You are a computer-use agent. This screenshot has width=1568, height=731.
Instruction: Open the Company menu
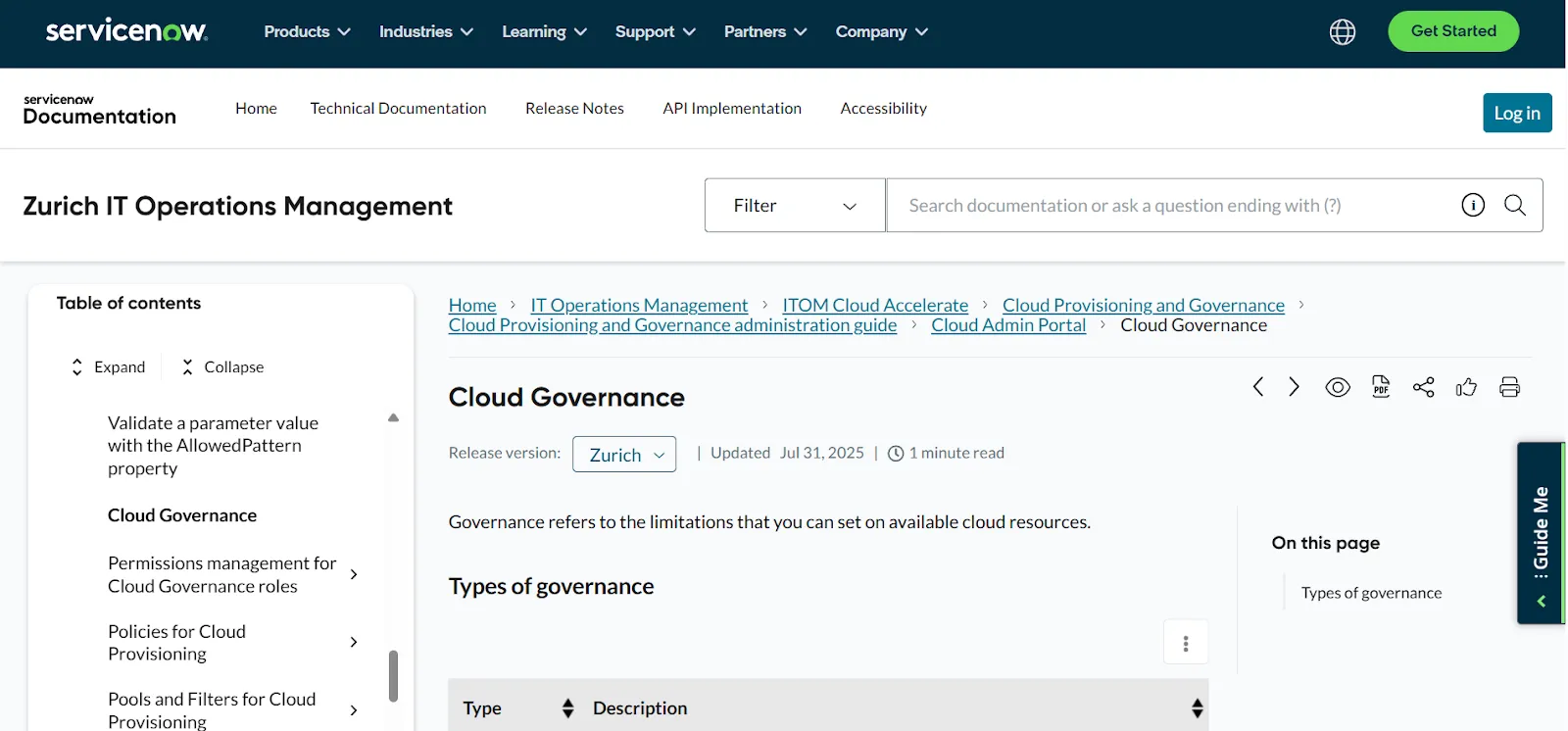882,31
